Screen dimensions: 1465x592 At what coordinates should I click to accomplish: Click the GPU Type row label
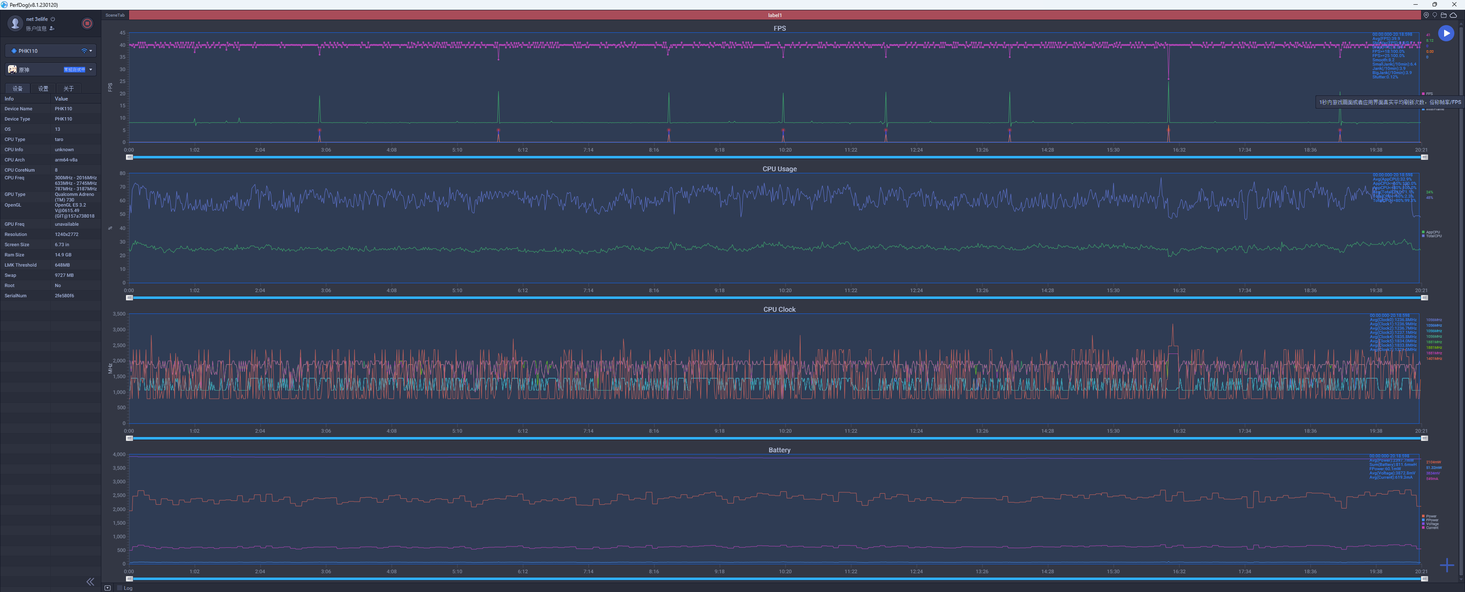tap(14, 195)
